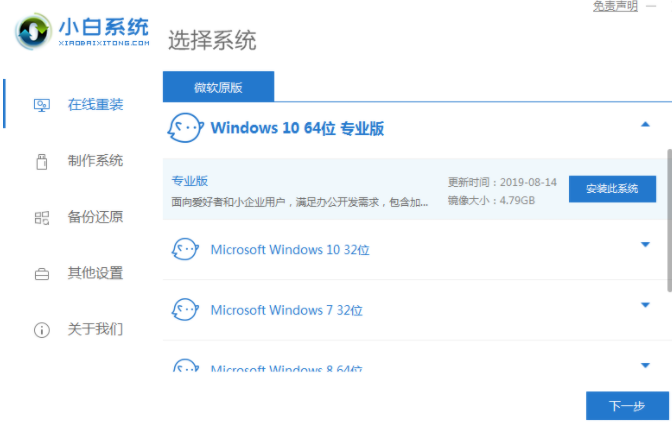Switch to the 微软原版 tab
This screenshot has width=672, height=423.
[218, 87]
